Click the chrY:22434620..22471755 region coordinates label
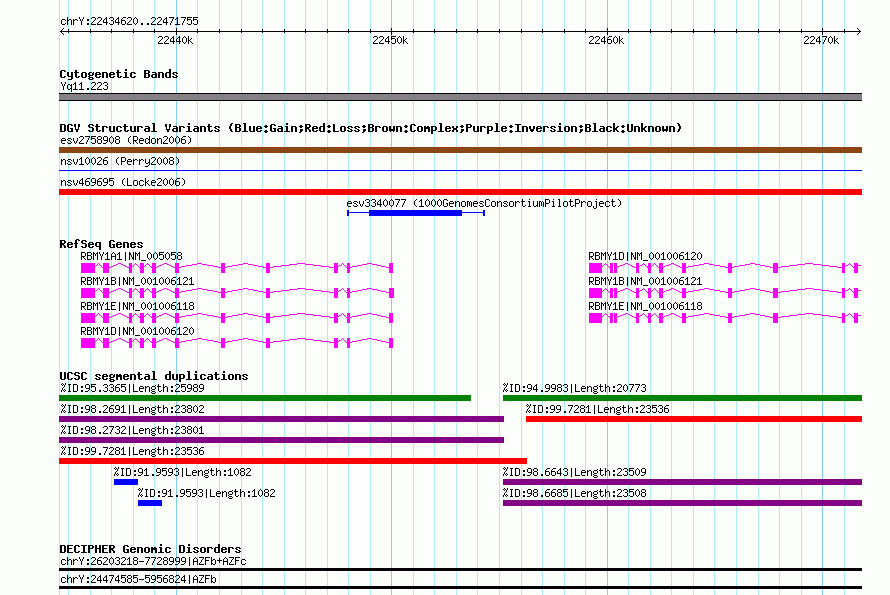Viewport: 890px width, 595px height. click(x=129, y=21)
